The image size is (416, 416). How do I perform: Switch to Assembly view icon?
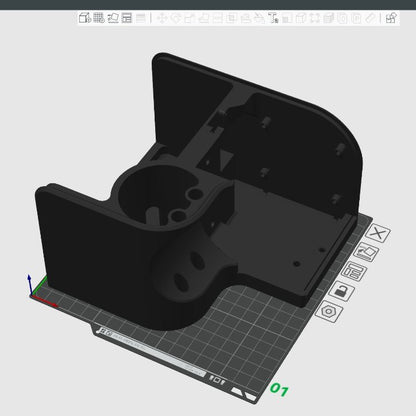pos(391,18)
